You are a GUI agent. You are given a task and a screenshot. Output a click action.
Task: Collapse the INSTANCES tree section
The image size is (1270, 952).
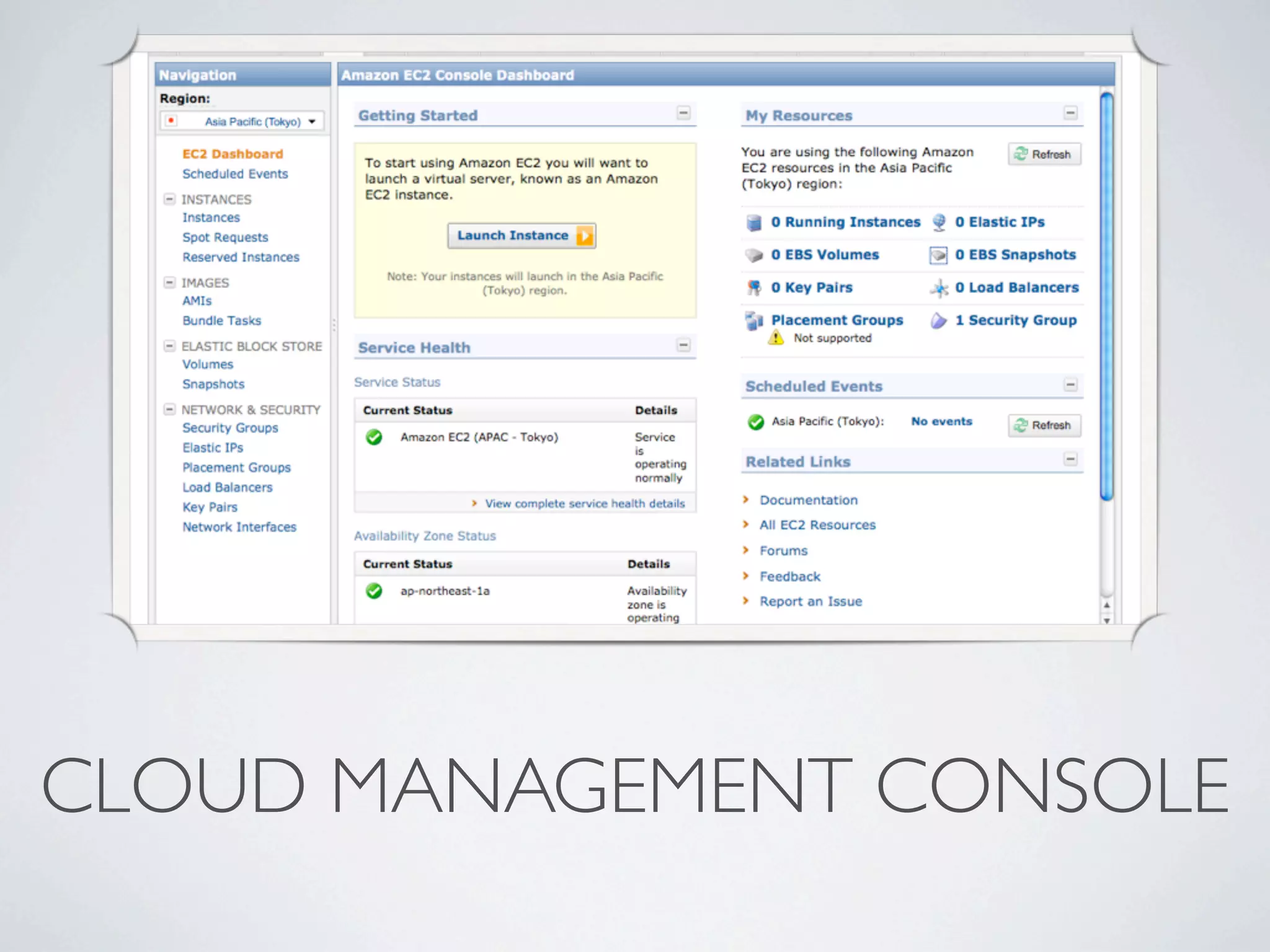coord(169,199)
